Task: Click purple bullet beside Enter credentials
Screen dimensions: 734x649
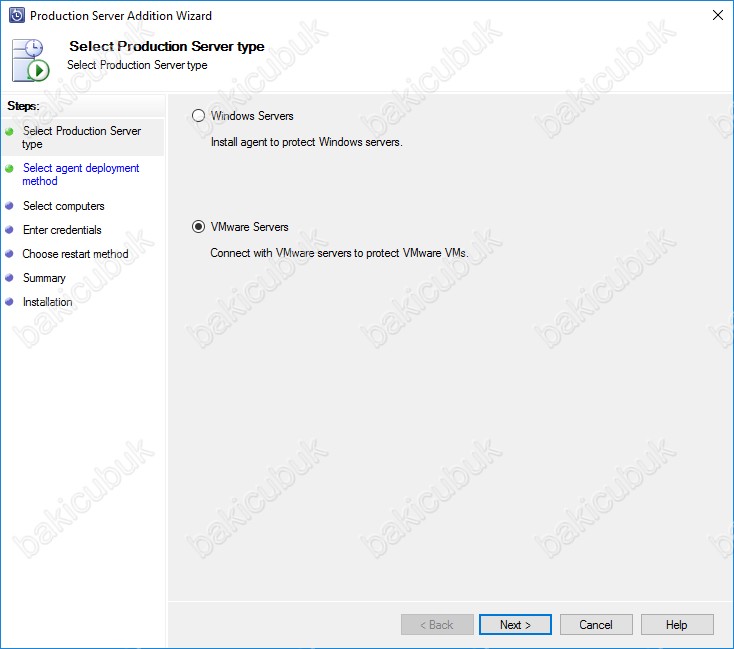Action: click(x=9, y=229)
